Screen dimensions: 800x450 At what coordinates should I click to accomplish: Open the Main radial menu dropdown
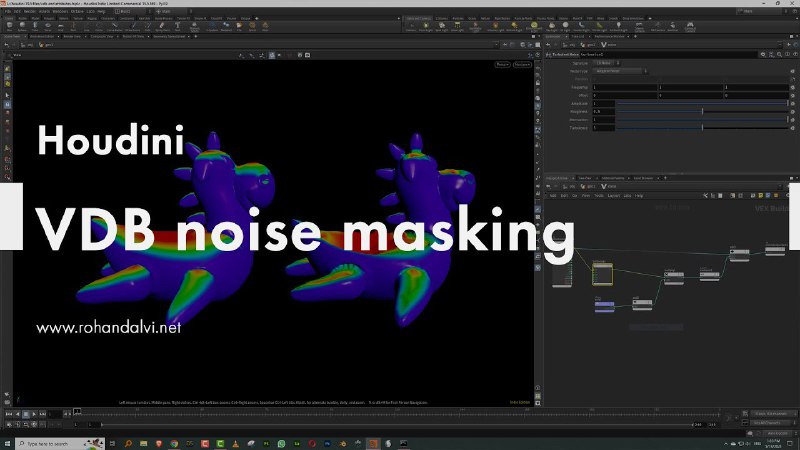[x=172, y=11]
